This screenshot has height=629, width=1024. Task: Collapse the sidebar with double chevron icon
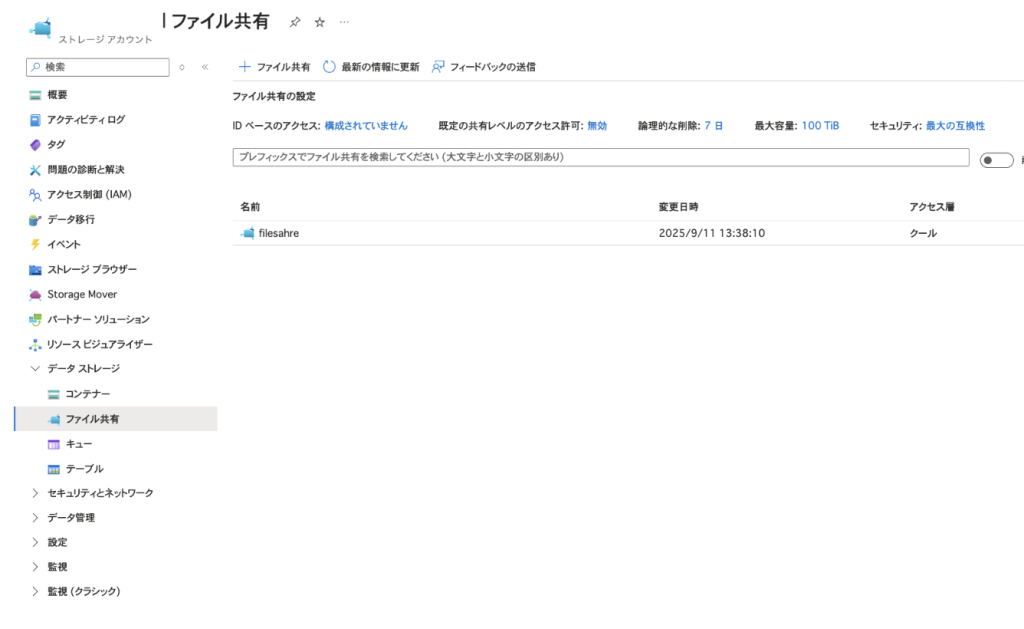tap(205, 67)
